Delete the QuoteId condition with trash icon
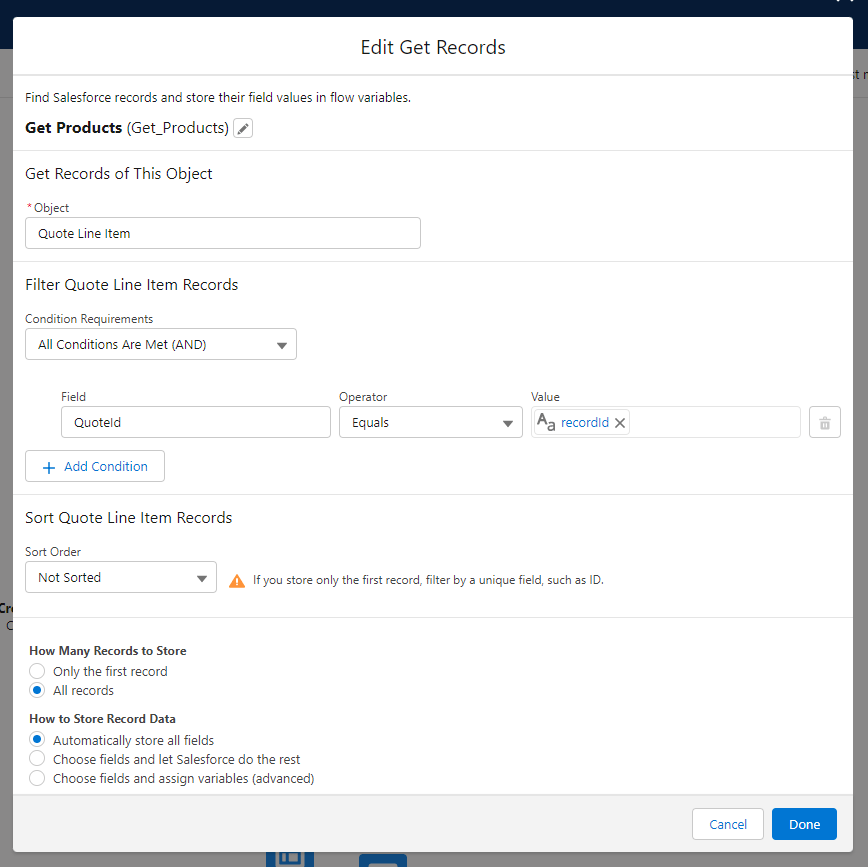The height and width of the screenshot is (867, 868). (x=824, y=423)
